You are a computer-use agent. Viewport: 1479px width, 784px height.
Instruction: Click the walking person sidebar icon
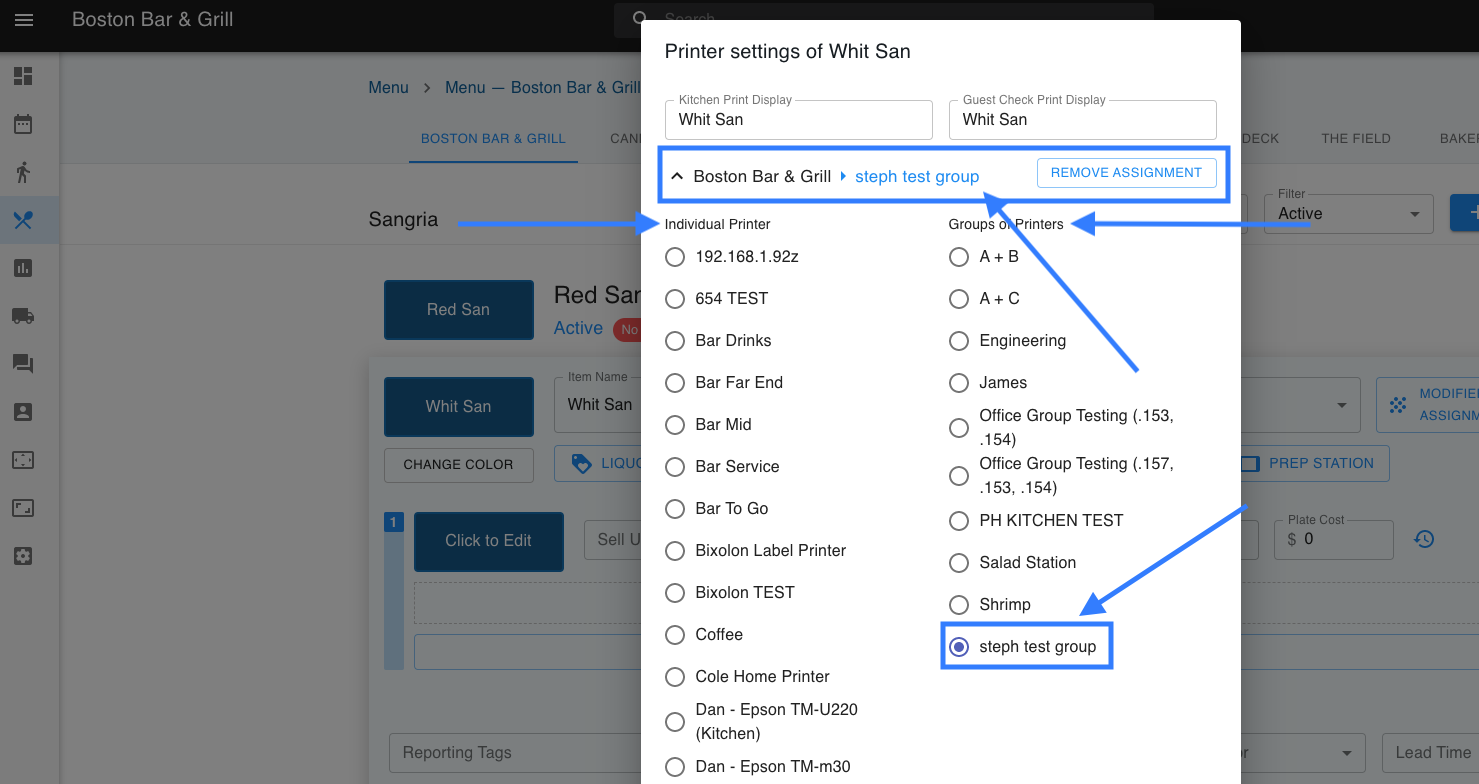pyautogui.click(x=23, y=172)
